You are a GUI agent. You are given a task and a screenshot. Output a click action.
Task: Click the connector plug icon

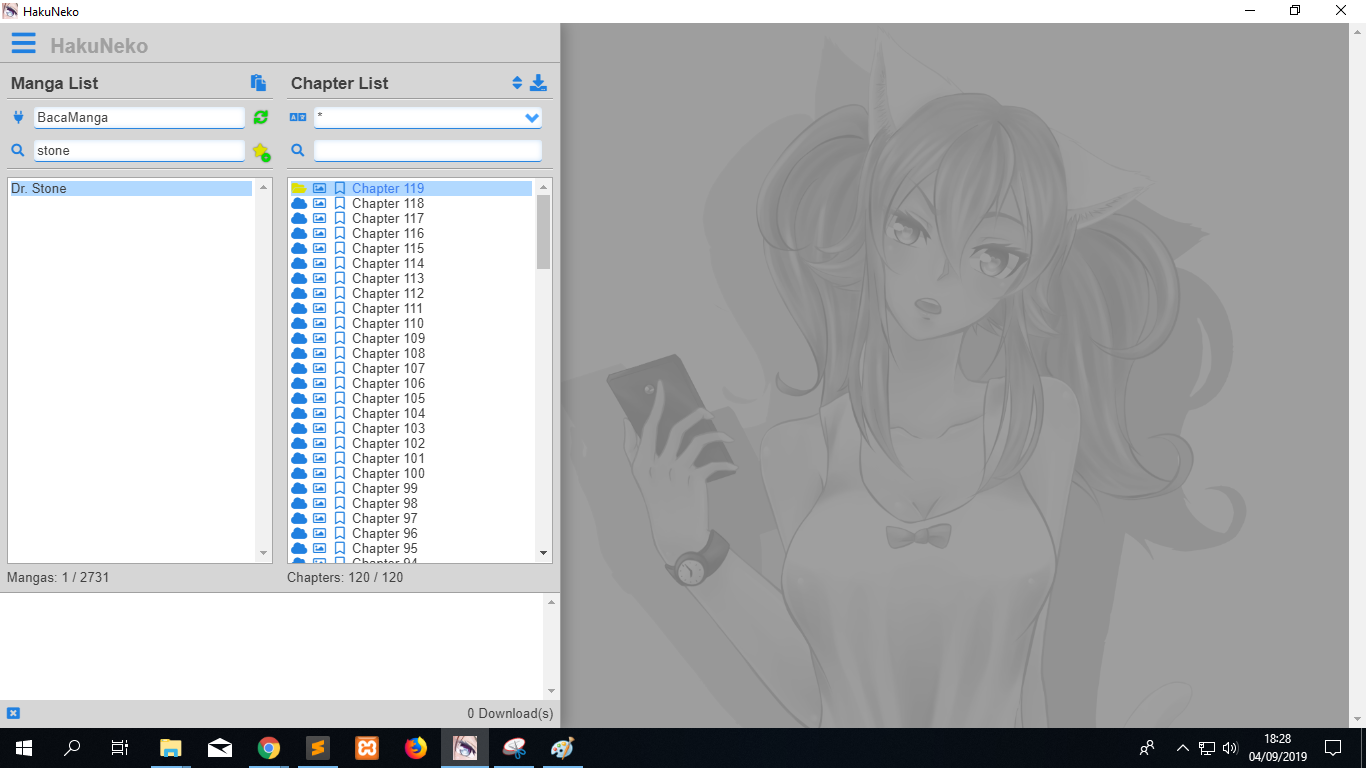point(18,117)
